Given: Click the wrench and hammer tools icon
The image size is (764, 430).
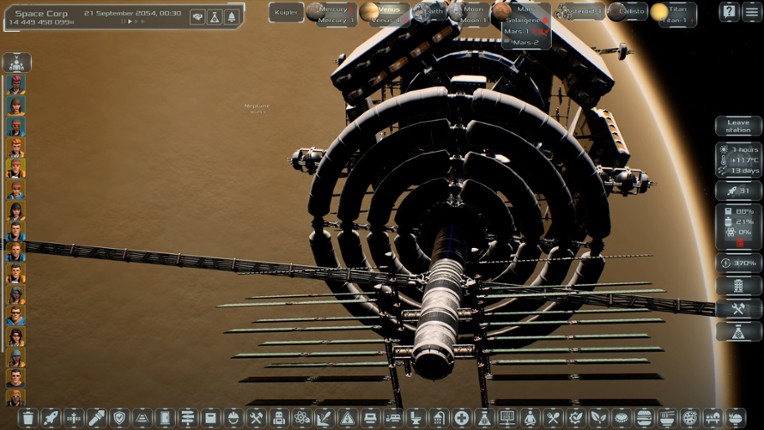Looking at the screenshot, I should pyautogui.click(x=738, y=309).
